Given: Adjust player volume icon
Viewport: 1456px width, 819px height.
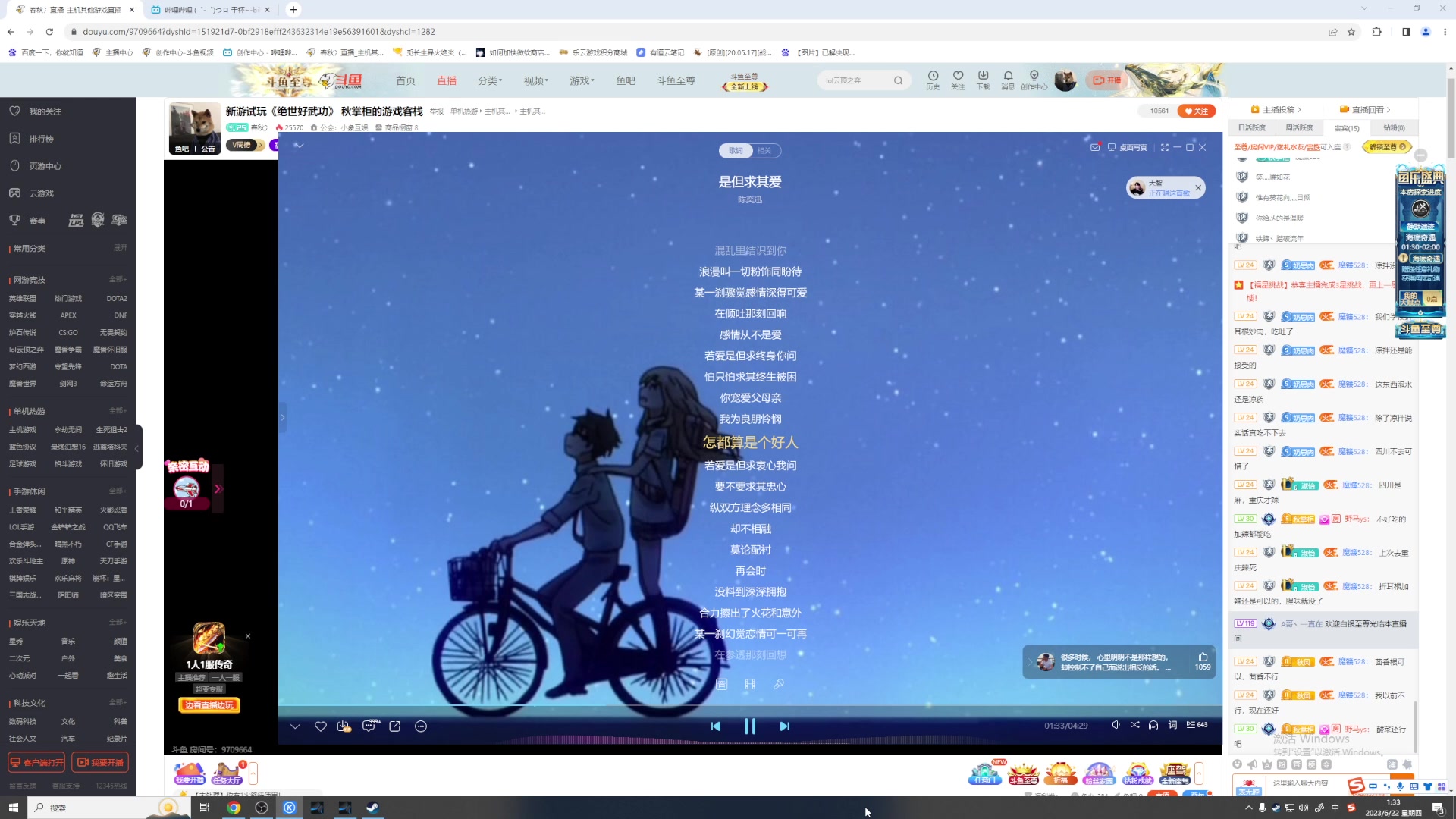Looking at the screenshot, I should (1116, 725).
